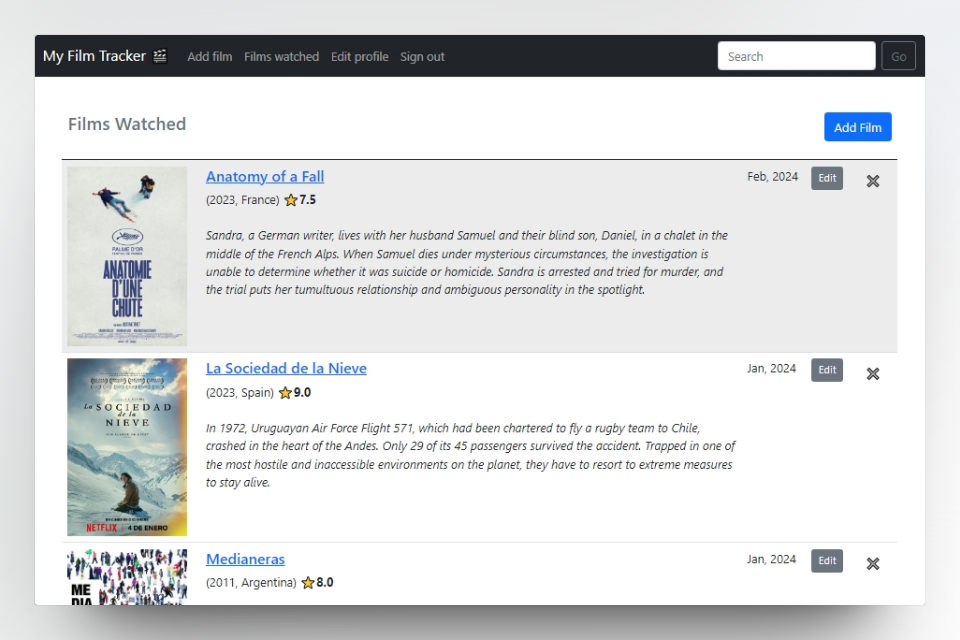The height and width of the screenshot is (640, 960).
Task: Open Edit profile page
Action: [359, 57]
